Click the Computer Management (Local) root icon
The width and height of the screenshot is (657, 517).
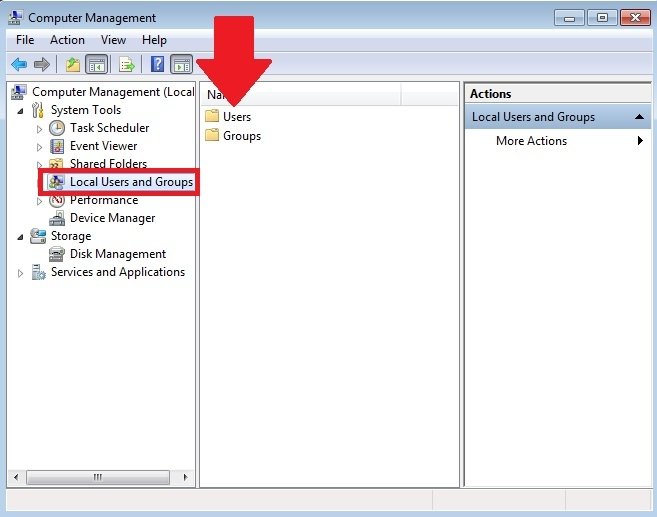(x=19, y=92)
